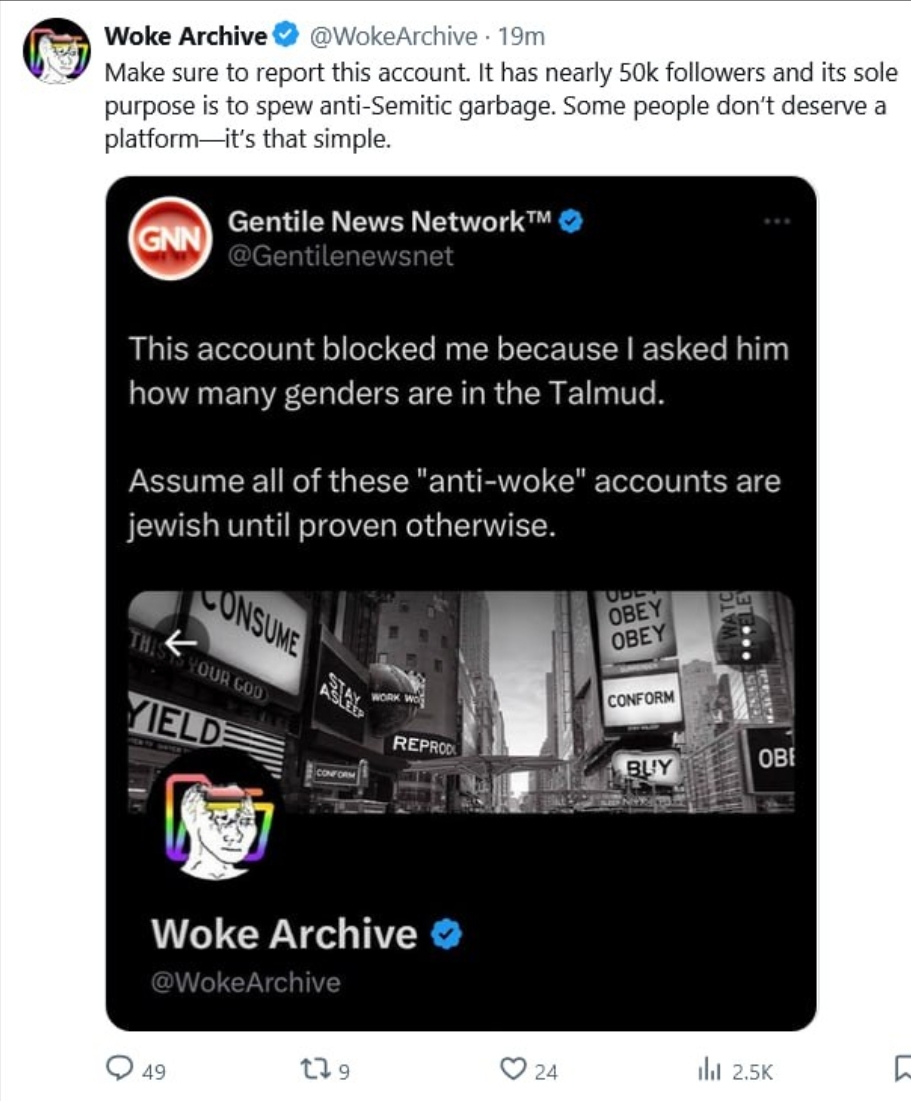The image size is (911, 1101).
Task: Click the repost arrows icon
Action: pos(315,1069)
